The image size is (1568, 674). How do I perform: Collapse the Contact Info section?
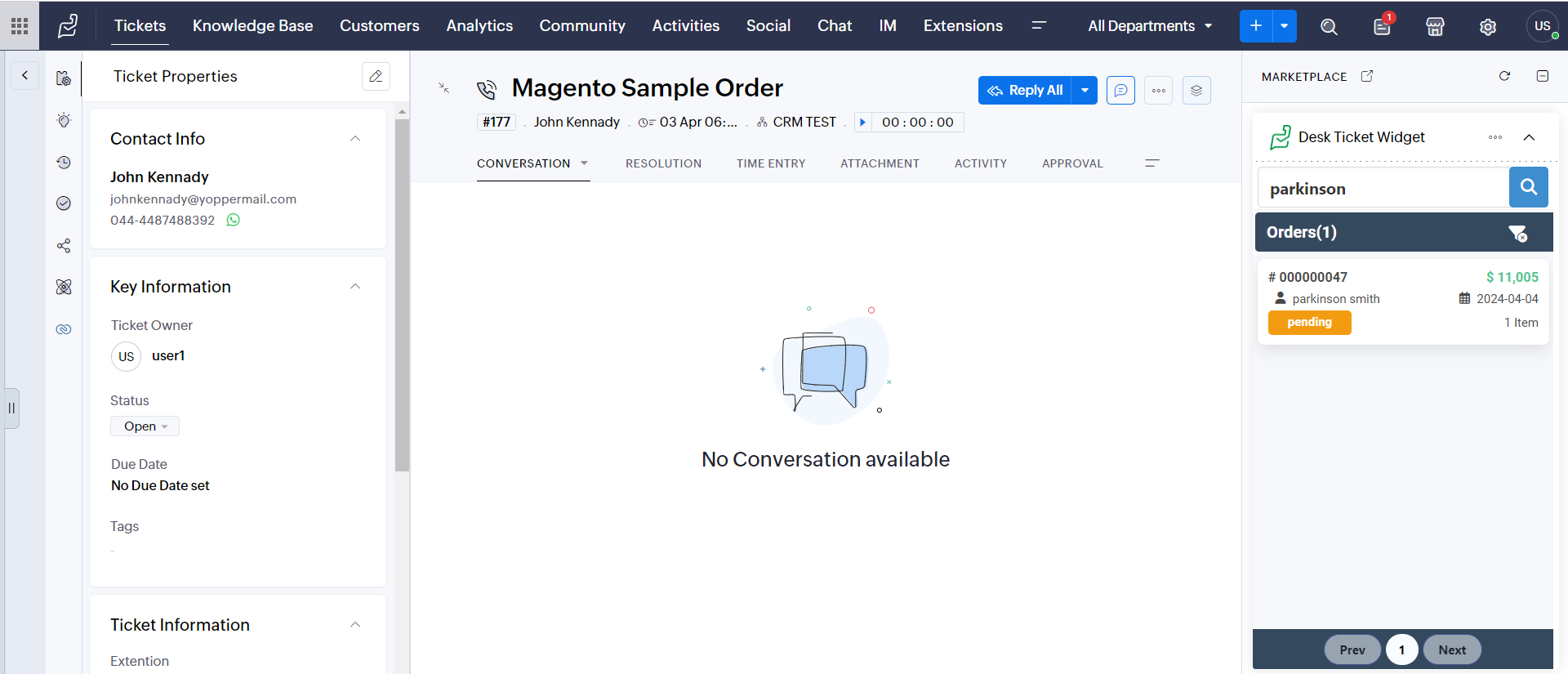pos(355,139)
